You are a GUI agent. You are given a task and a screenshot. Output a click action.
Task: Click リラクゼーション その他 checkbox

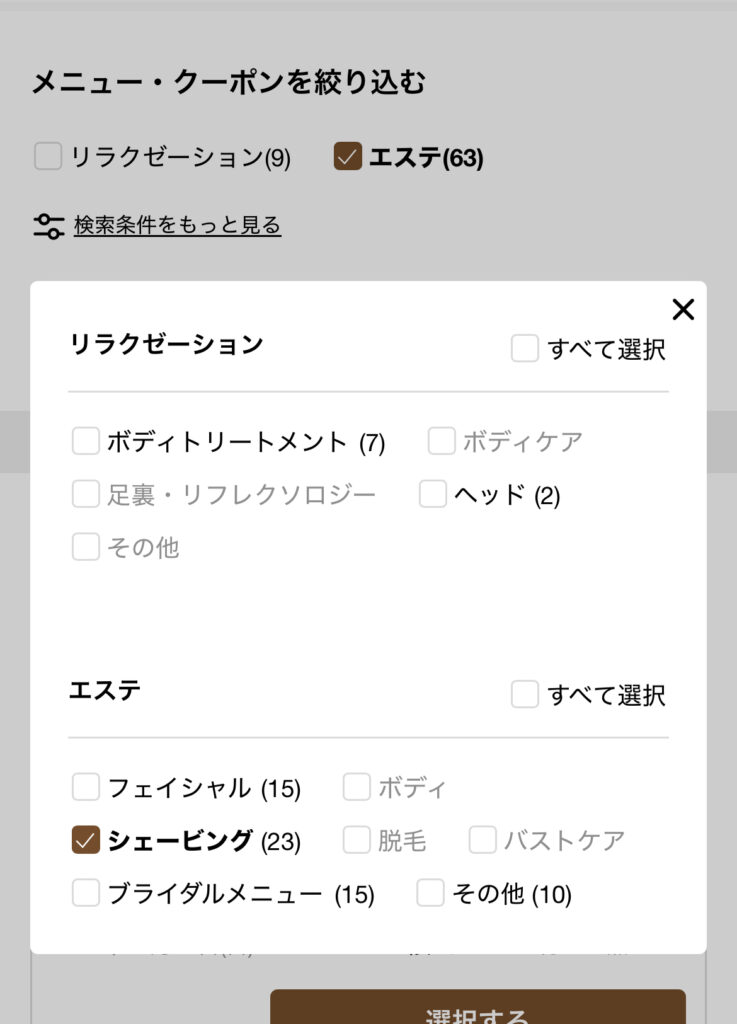coord(86,547)
